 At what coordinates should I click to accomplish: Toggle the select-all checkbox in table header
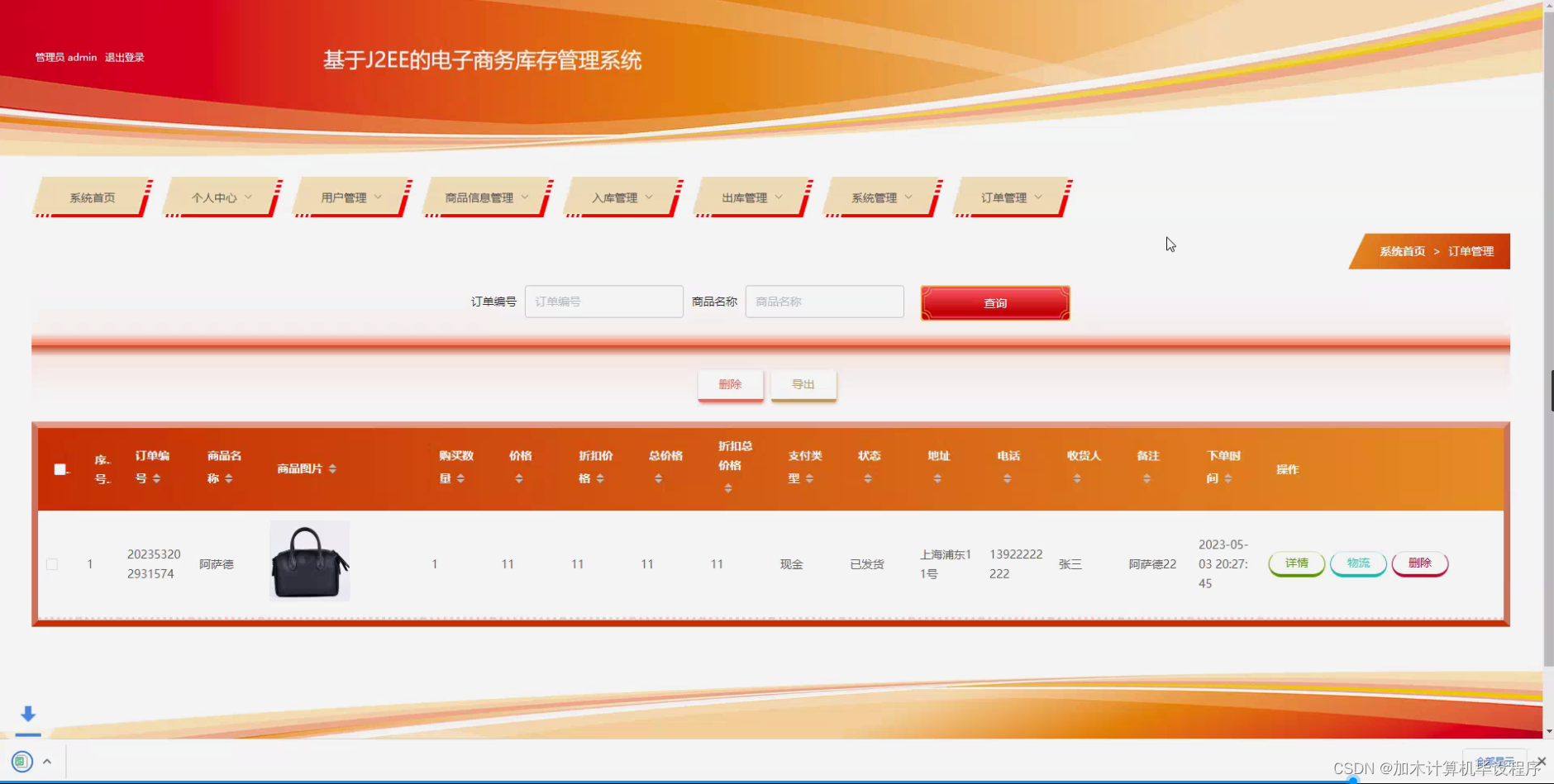click(x=60, y=468)
